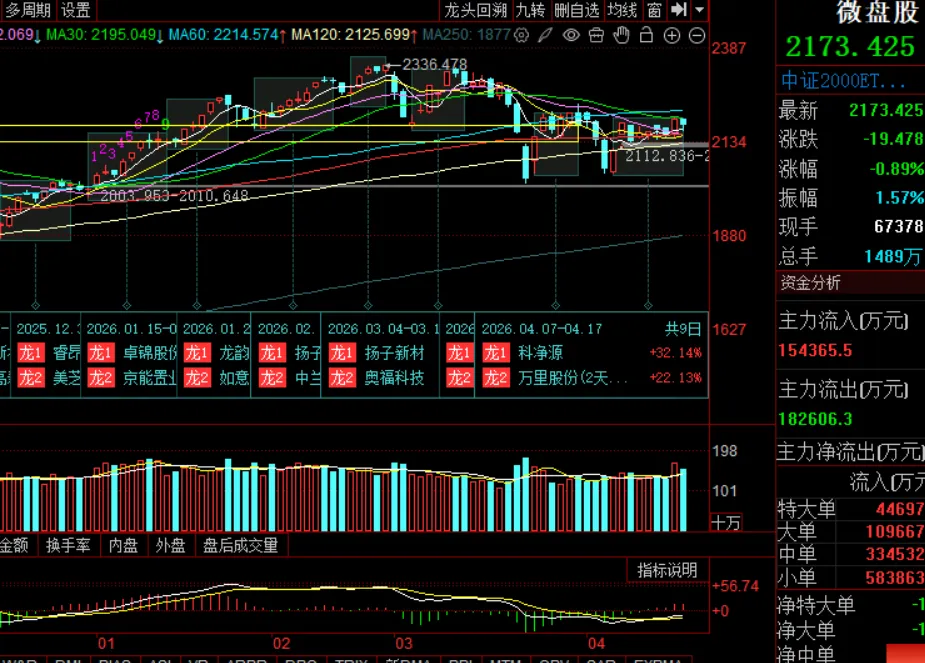Click the 窗 window button
This screenshot has width=925, height=663.
(654, 9)
